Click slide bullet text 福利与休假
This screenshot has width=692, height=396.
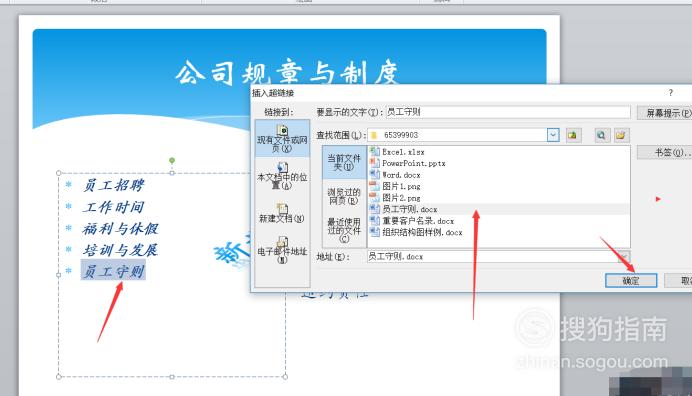coord(120,228)
